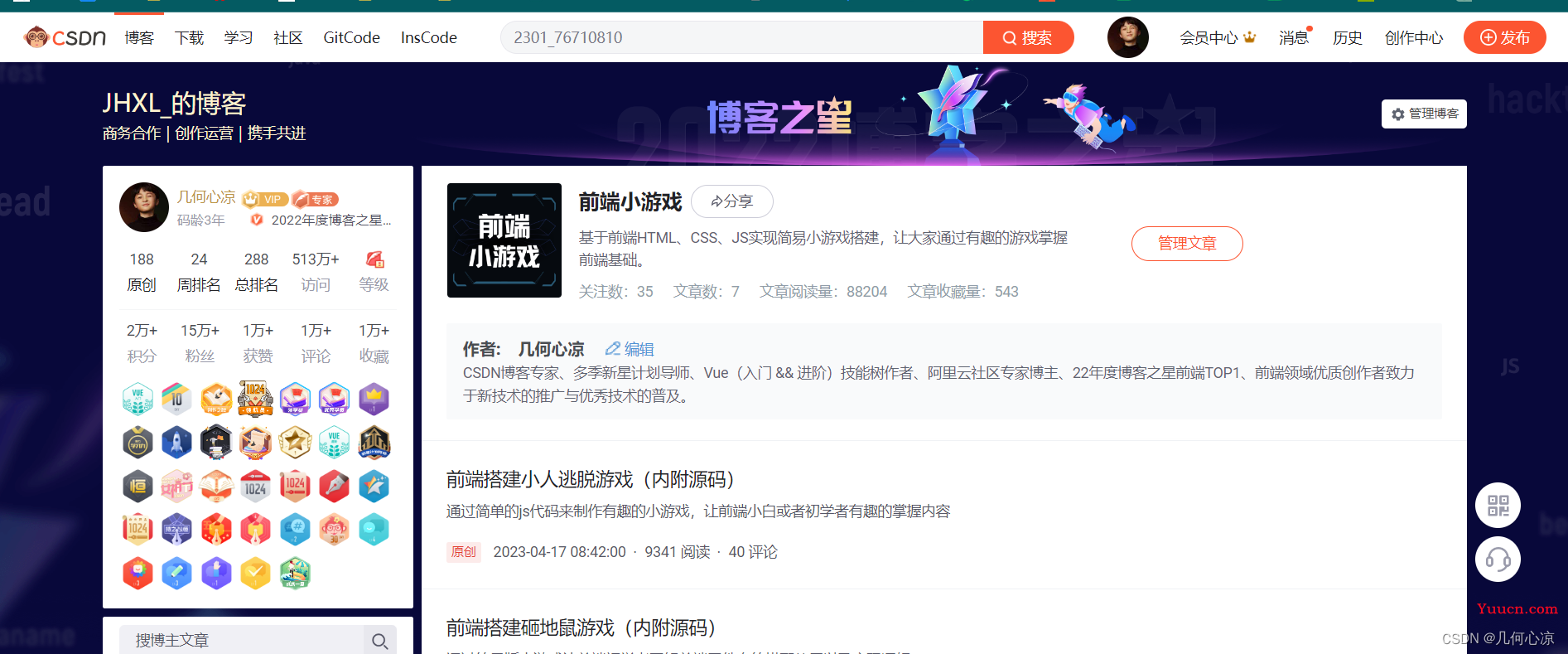The image size is (1568, 654).
Task: Open the user avatar in top bar
Action: point(1128,37)
